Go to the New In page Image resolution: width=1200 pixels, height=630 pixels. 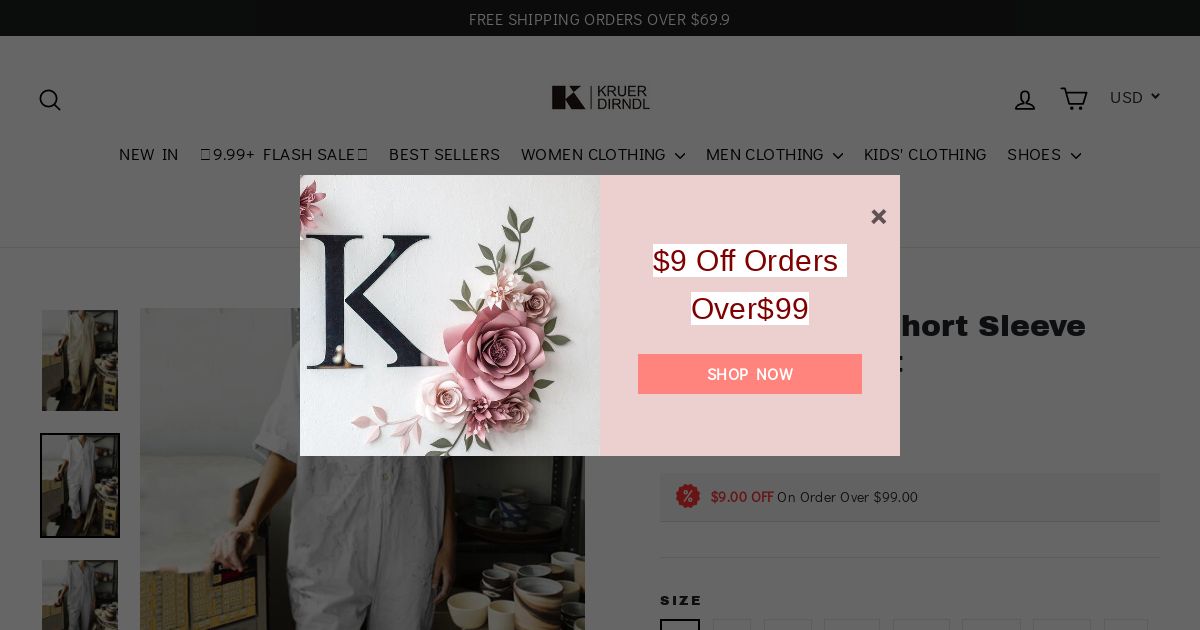pyautogui.click(x=149, y=155)
